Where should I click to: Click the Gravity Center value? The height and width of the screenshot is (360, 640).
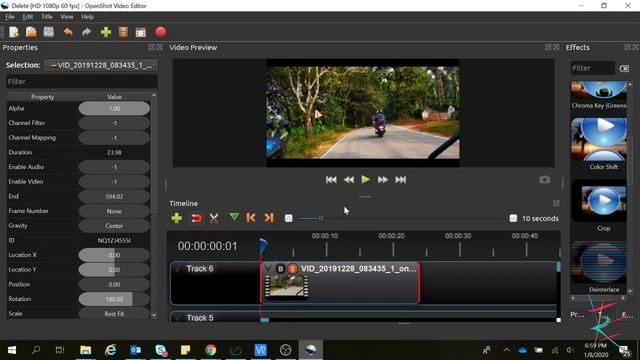pyautogui.click(x=114, y=226)
